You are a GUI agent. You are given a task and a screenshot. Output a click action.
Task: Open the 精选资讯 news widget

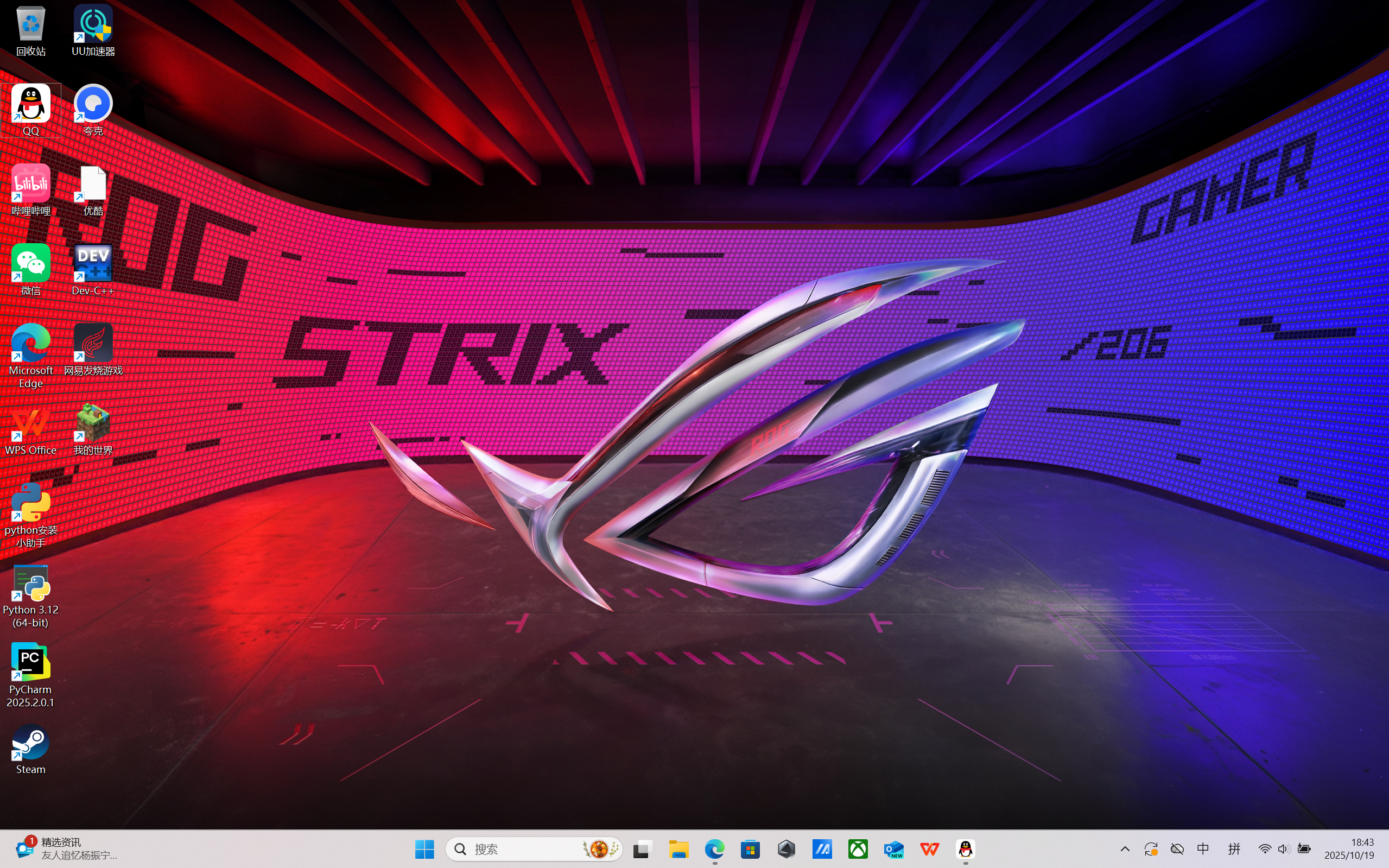click(x=66, y=848)
